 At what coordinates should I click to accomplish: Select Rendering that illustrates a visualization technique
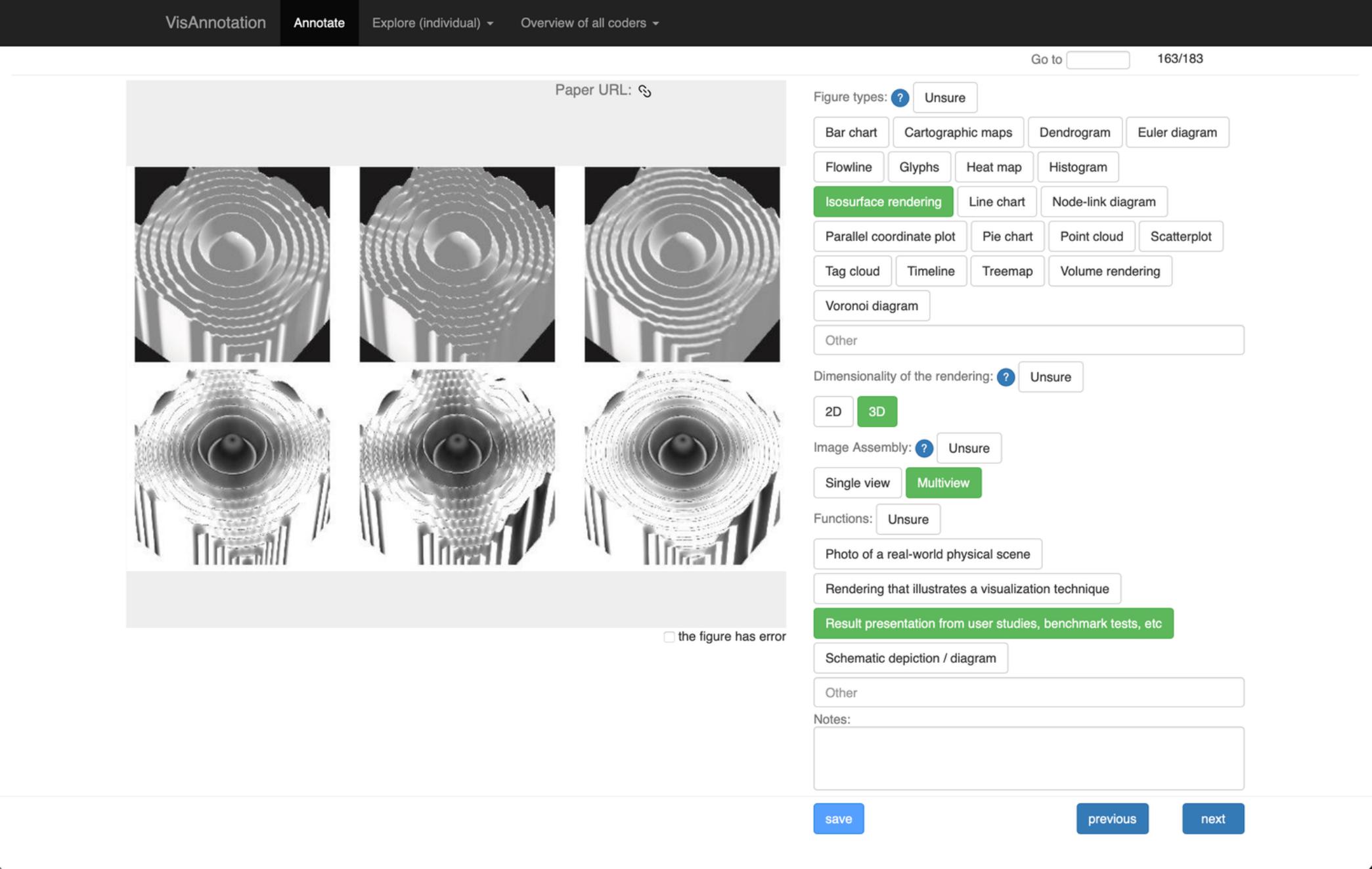tap(967, 589)
